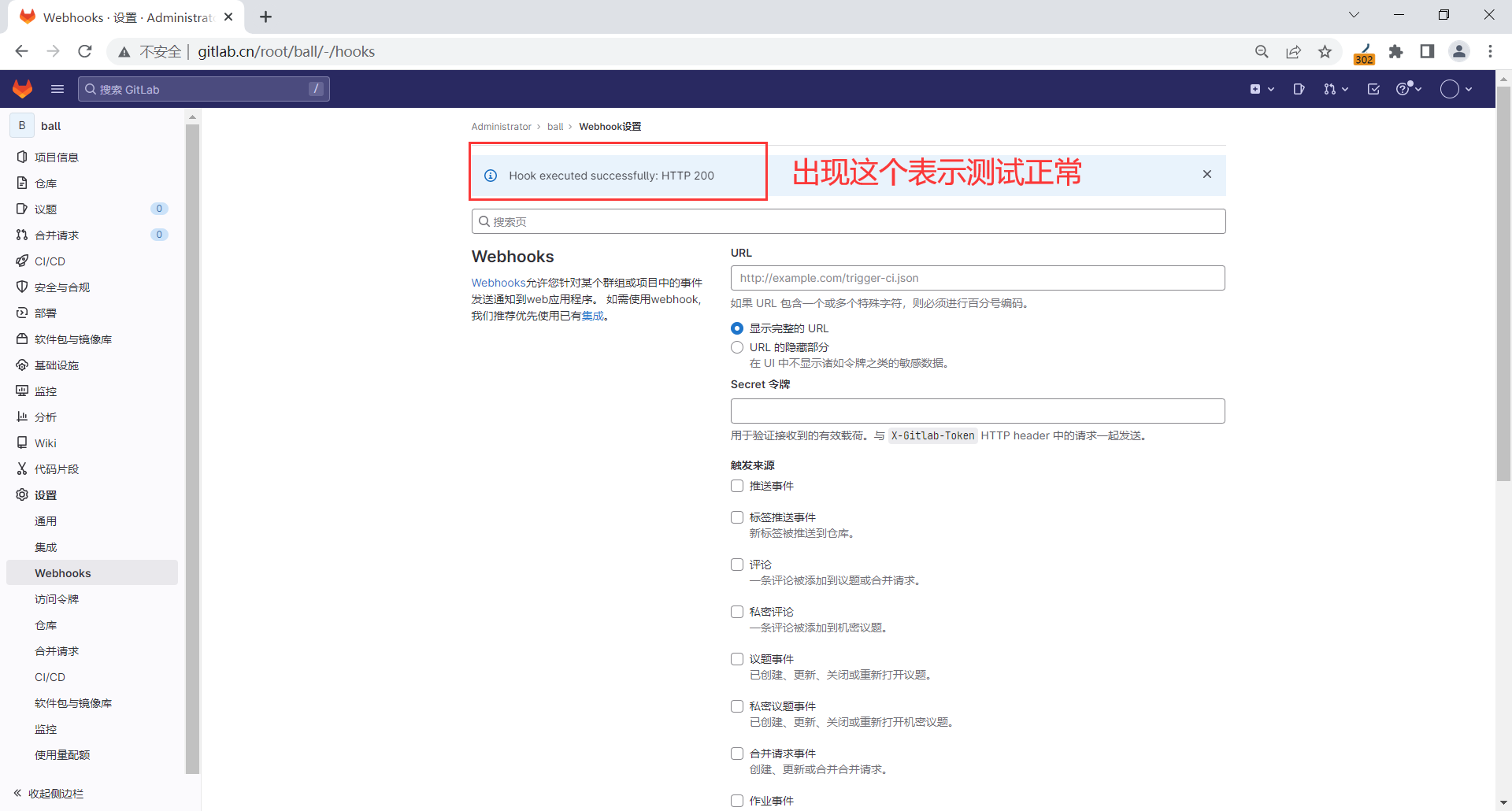The height and width of the screenshot is (811, 1512).
Task: Follow the Webhooks documentation link
Action: point(497,282)
